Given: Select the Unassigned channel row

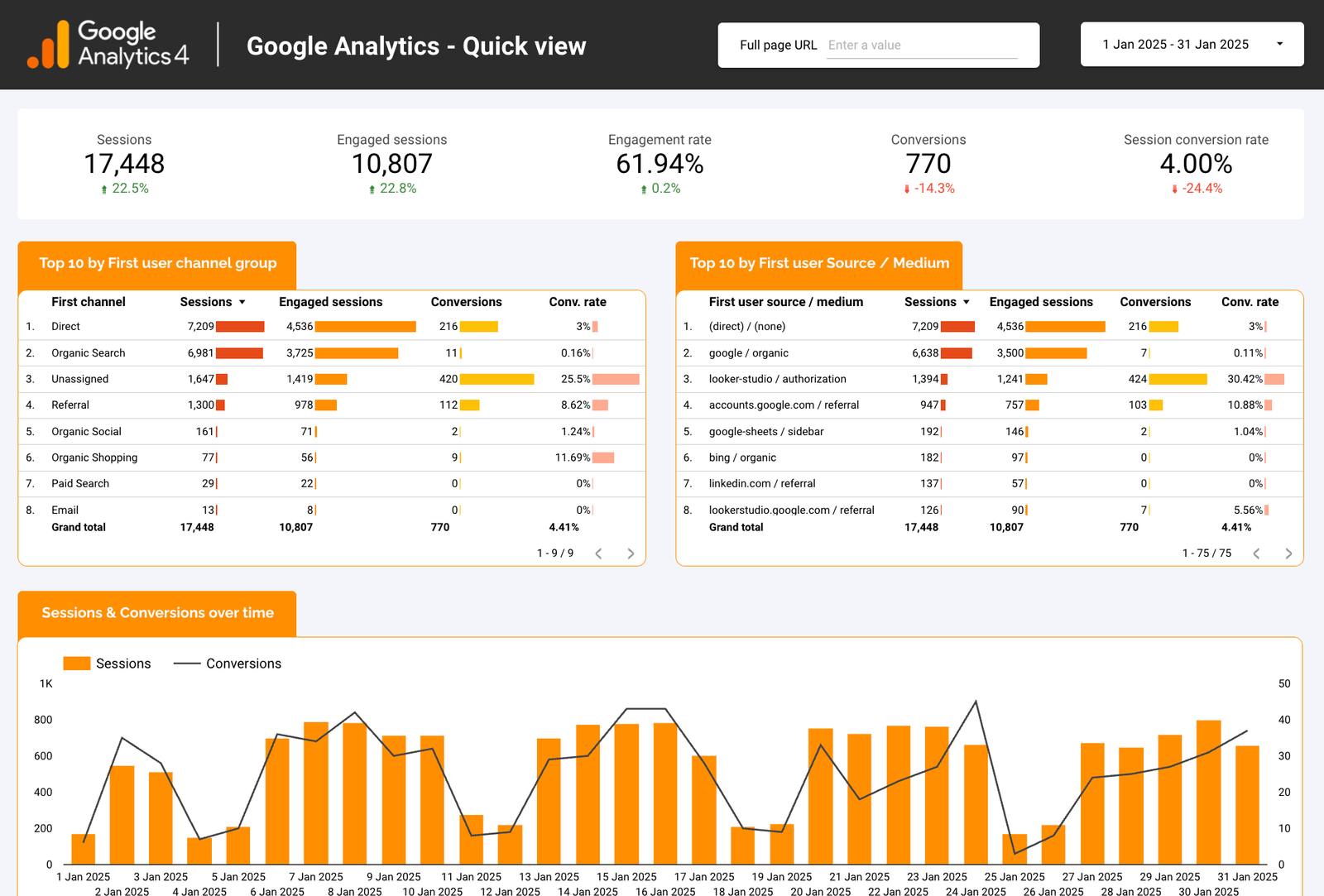Looking at the screenshot, I should pyautogui.click(x=332, y=379).
